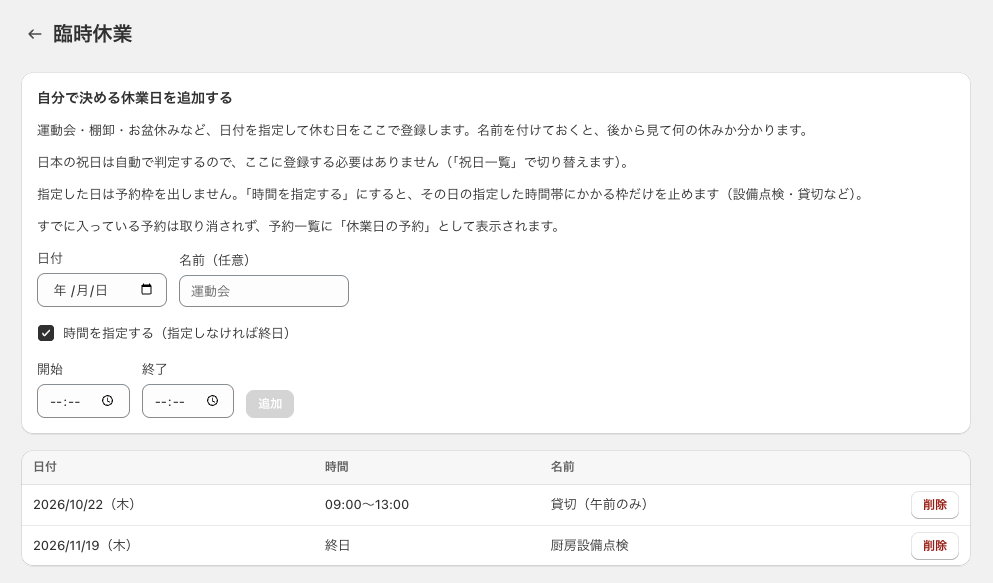Viewport: 993px width, 583px height.
Task: Open the clock picker in 終了 time field
Action: 212,401
